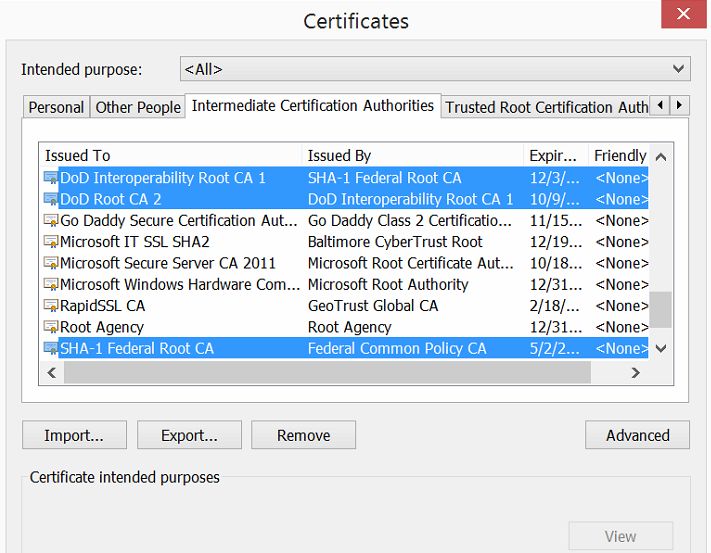Sort by Expiration column header

pos(556,155)
